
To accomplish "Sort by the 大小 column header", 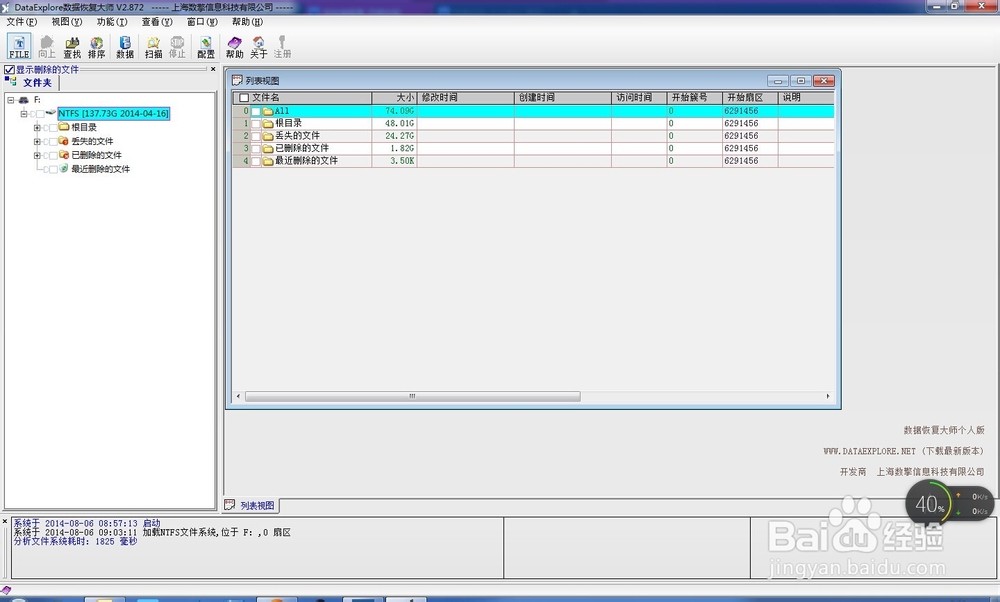I will click(394, 98).
